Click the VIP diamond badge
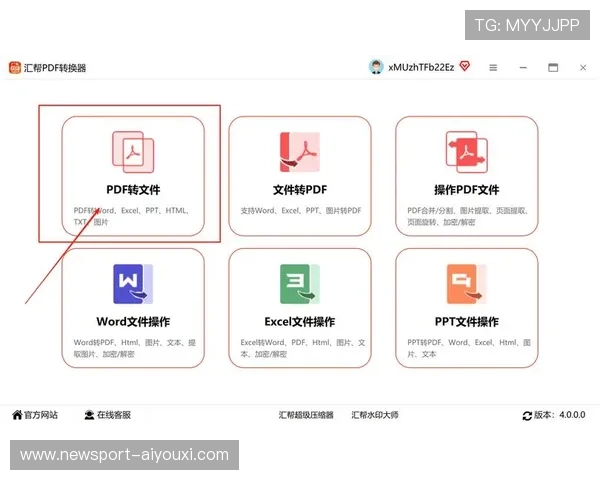The width and height of the screenshot is (600, 480). click(x=465, y=66)
